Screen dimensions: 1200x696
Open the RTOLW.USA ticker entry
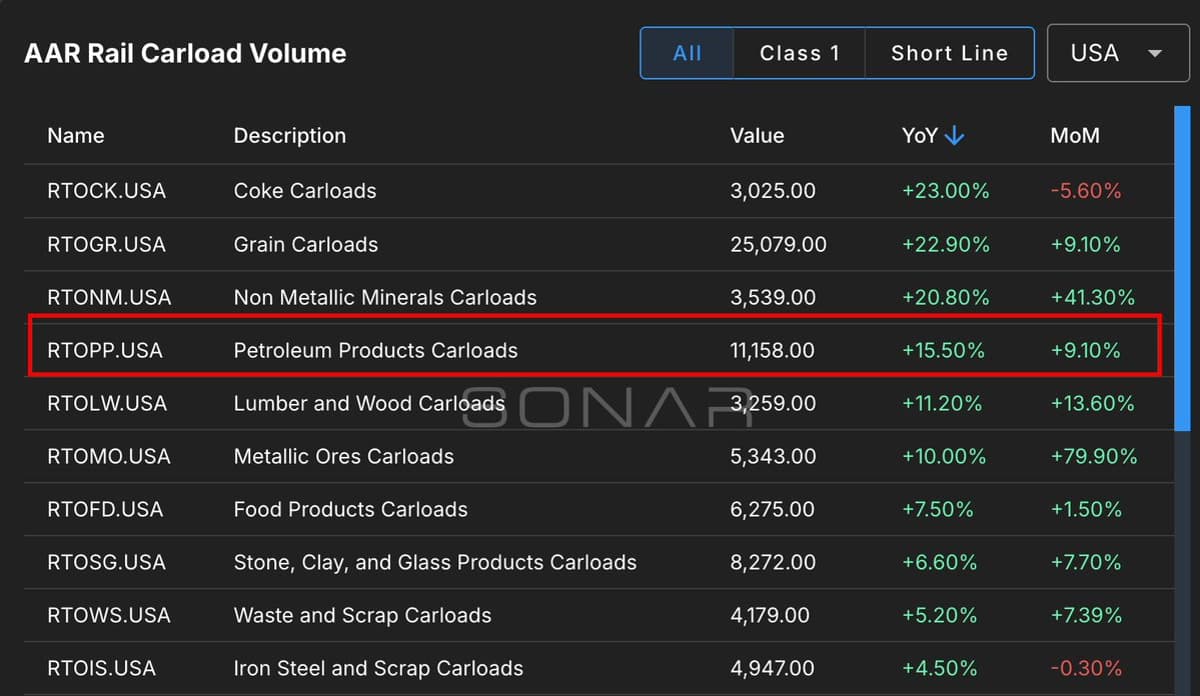click(x=107, y=403)
